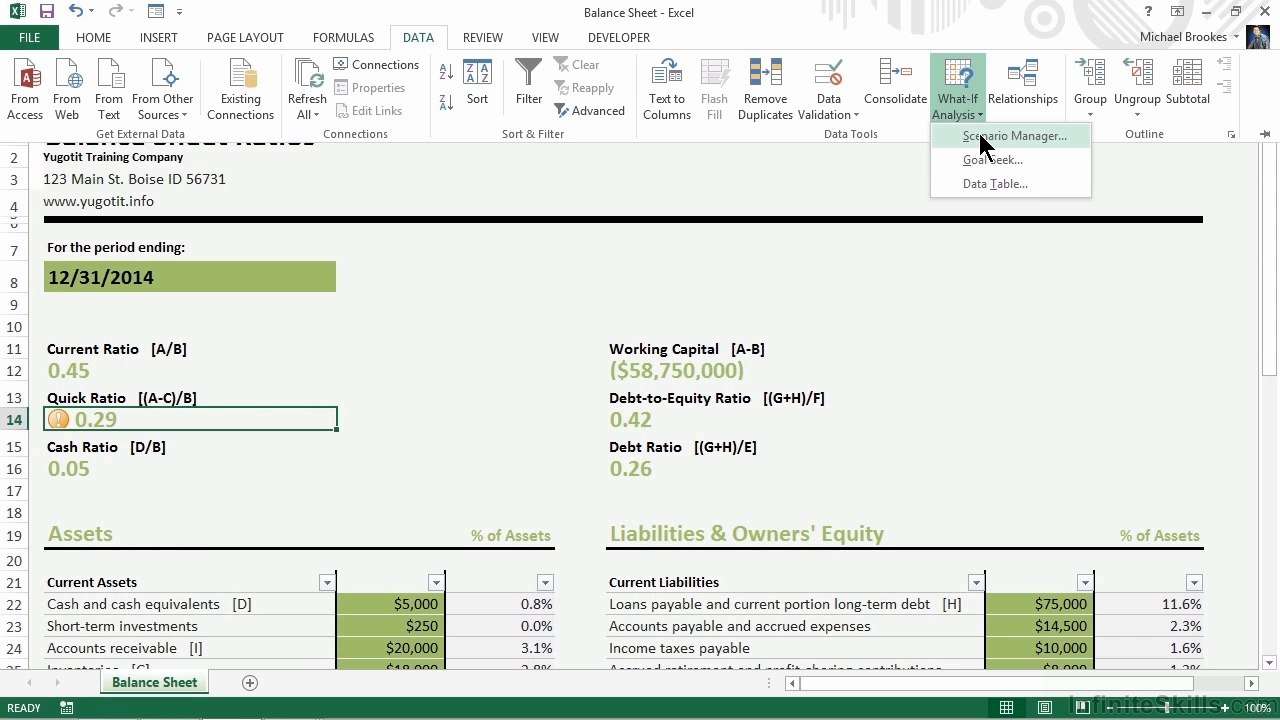Switch to the INSERT tab
Screen dimensions: 1280x720
click(158, 38)
